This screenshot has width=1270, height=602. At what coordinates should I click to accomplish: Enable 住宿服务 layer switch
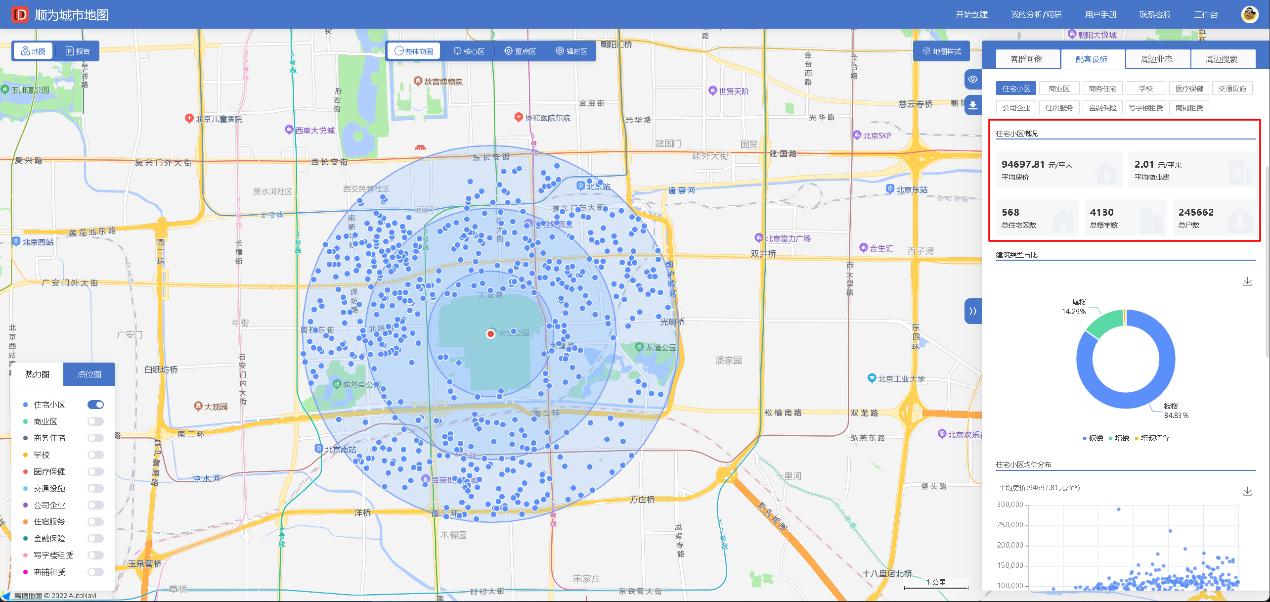click(x=96, y=521)
